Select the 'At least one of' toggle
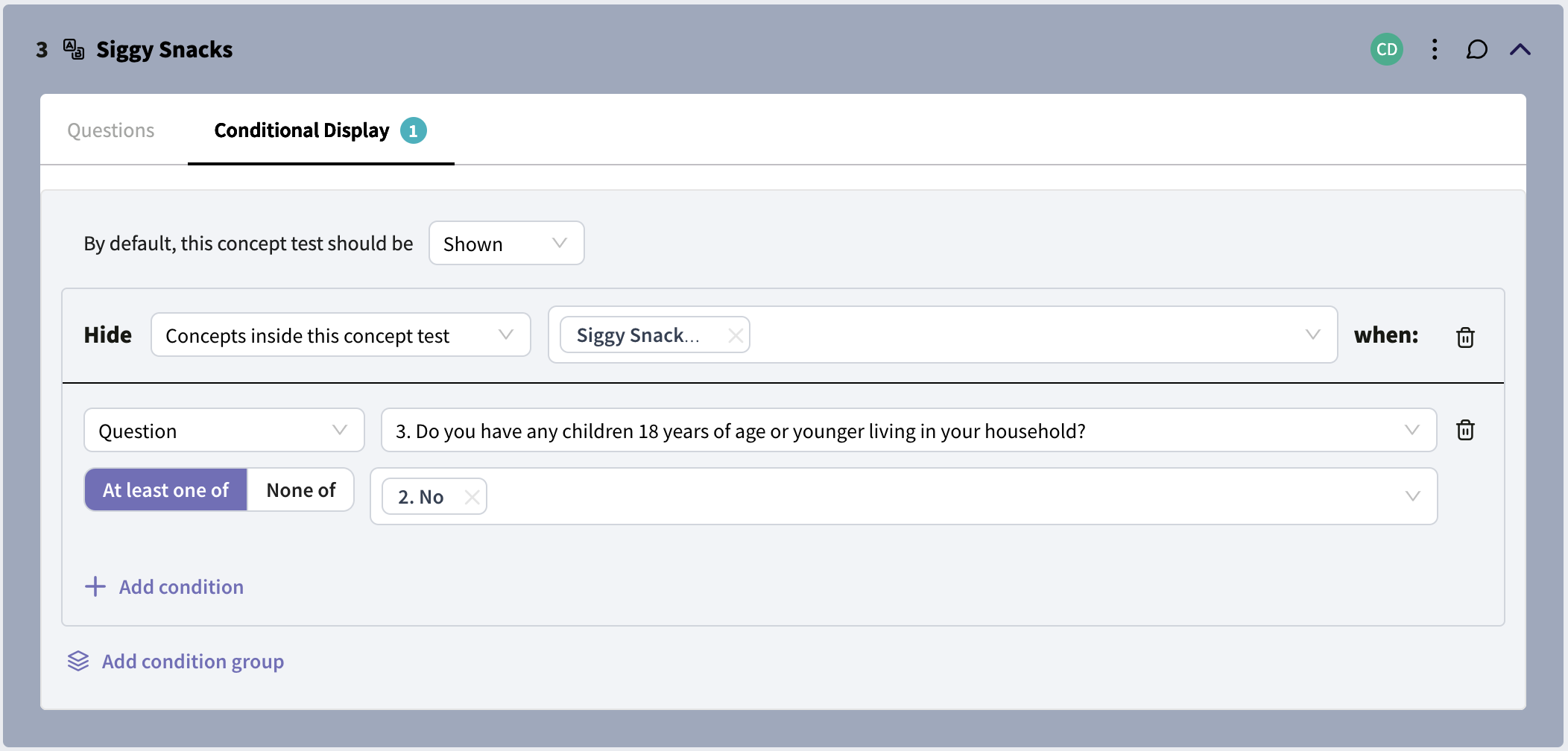Screen dimensions: 1568x751 (165, 489)
